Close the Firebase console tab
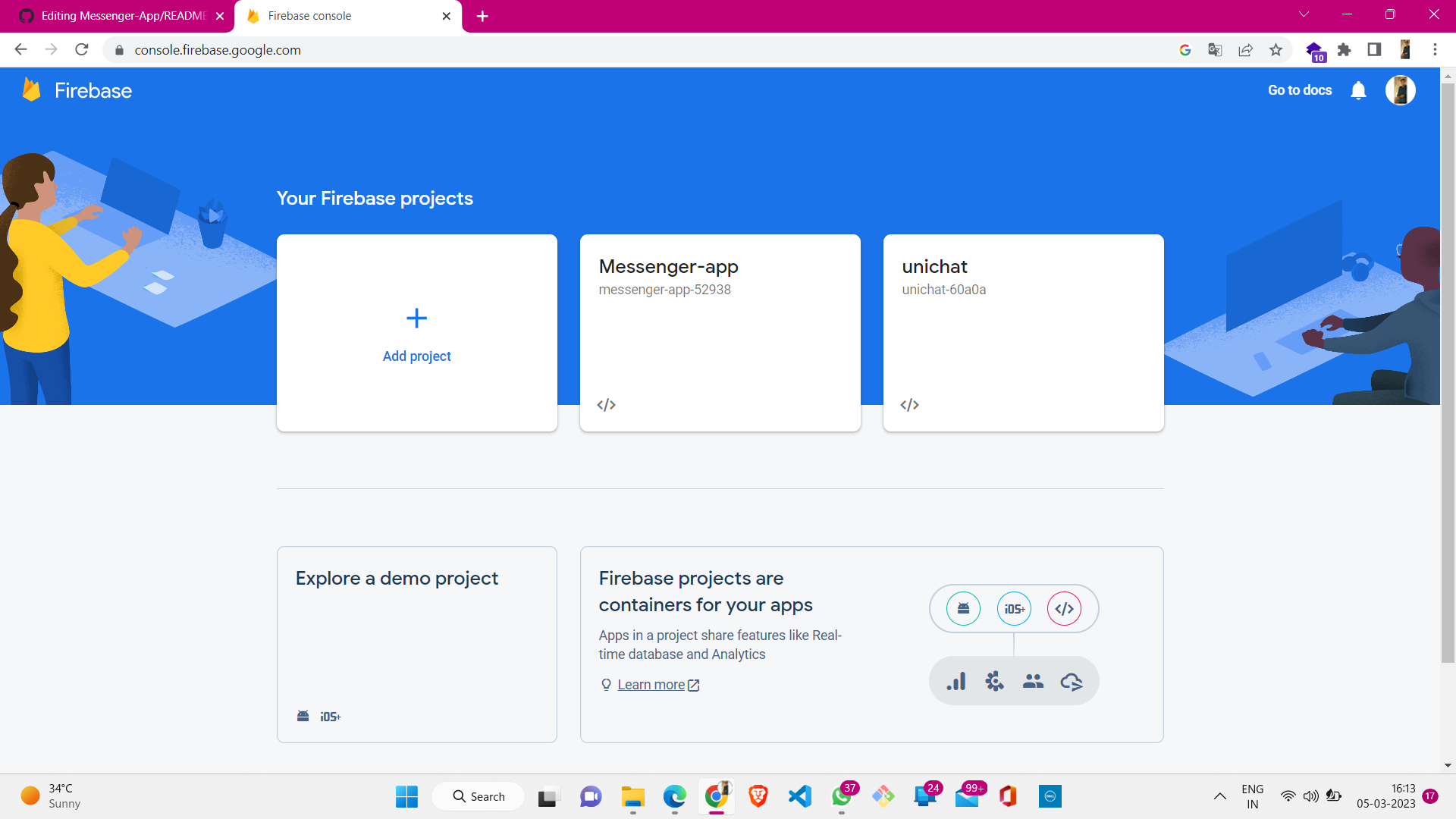Image resolution: width=1456 pixels, height=819 pixels. [446, 16]
